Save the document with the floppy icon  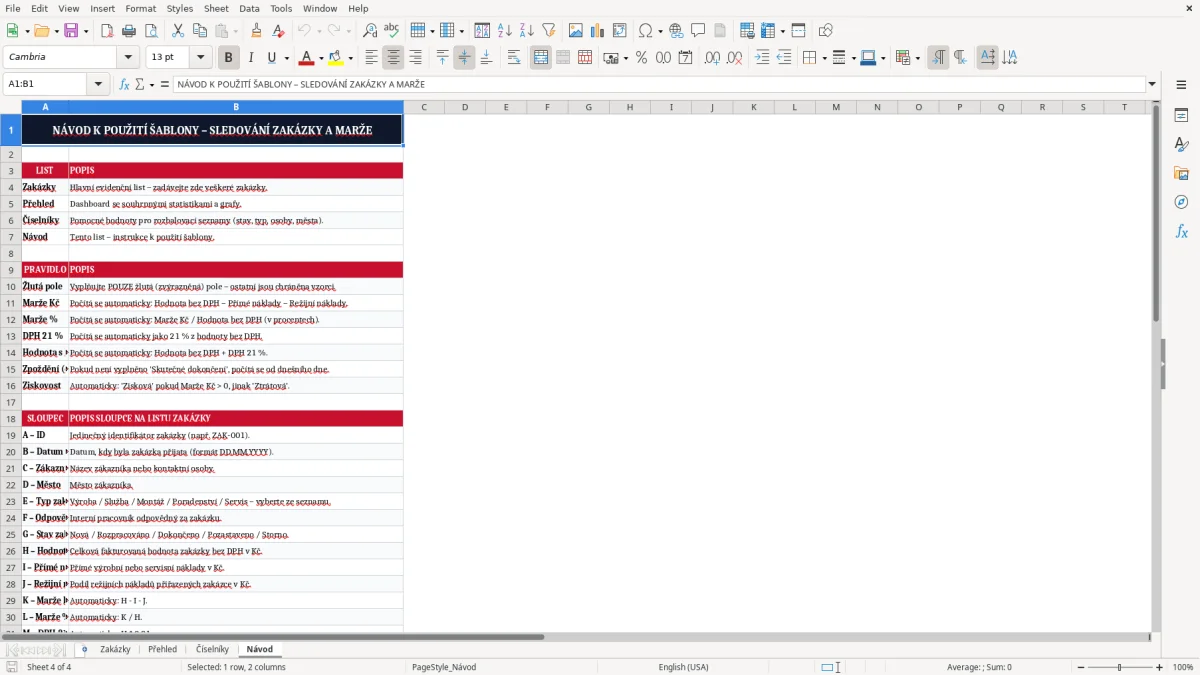(x=70, y=31)
